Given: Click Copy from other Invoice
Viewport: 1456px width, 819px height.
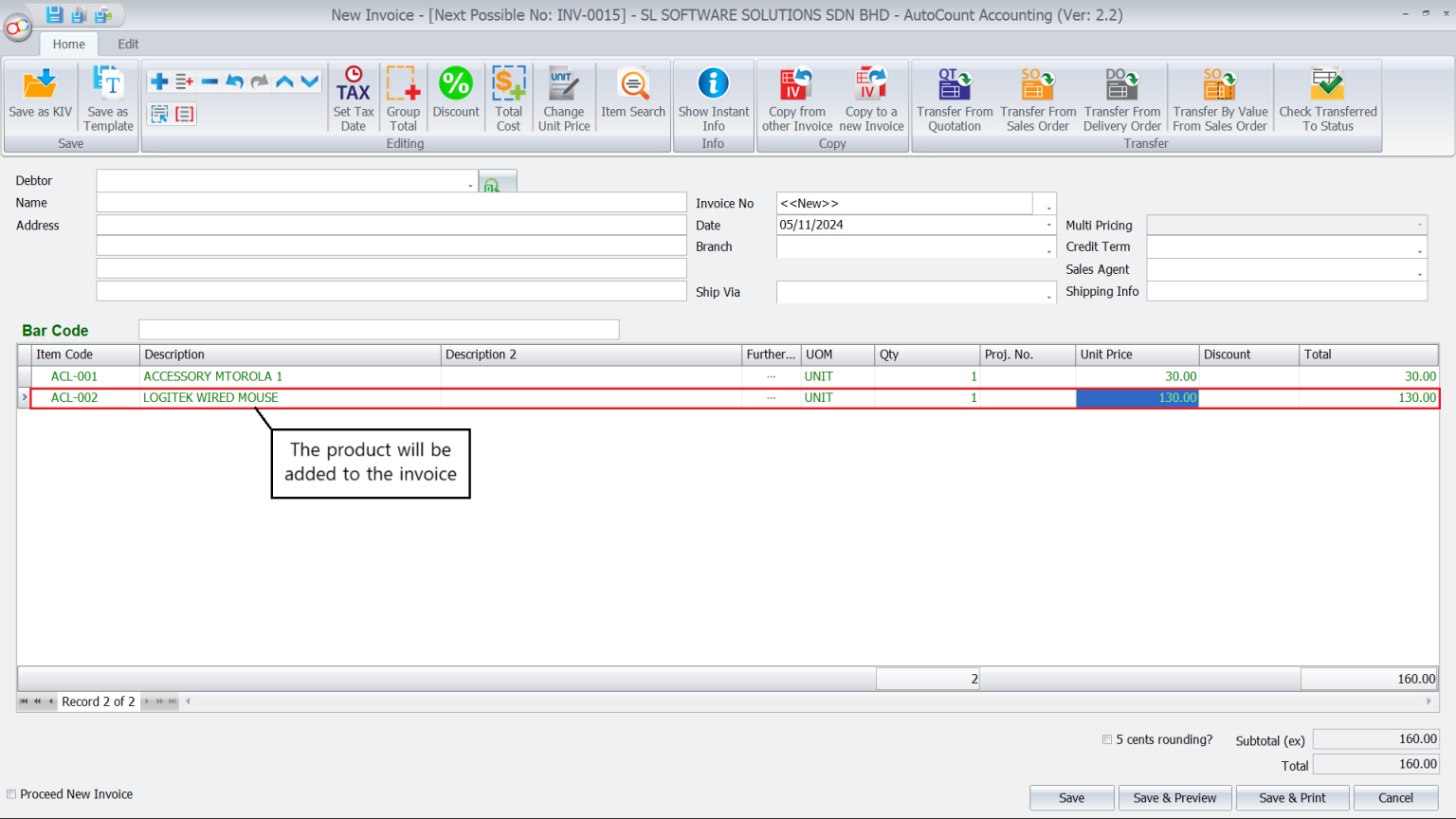Looking at the screenshot, I should click(x=796, y=95).
